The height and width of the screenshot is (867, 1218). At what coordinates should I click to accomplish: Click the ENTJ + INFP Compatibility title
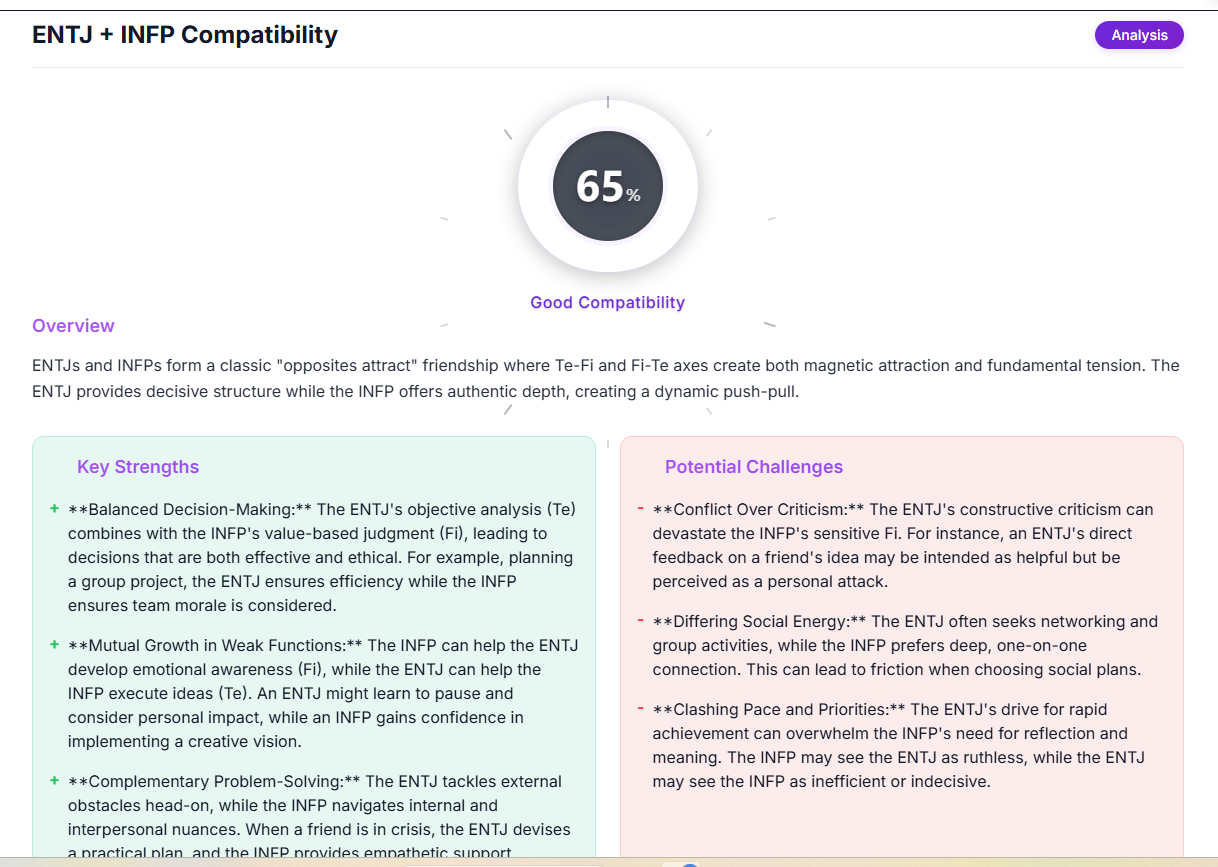click(x=184, y=34)
